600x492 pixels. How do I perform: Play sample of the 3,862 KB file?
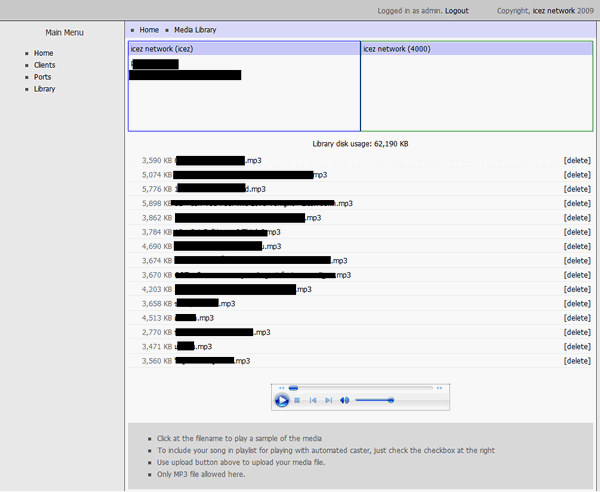click(248, 218)
